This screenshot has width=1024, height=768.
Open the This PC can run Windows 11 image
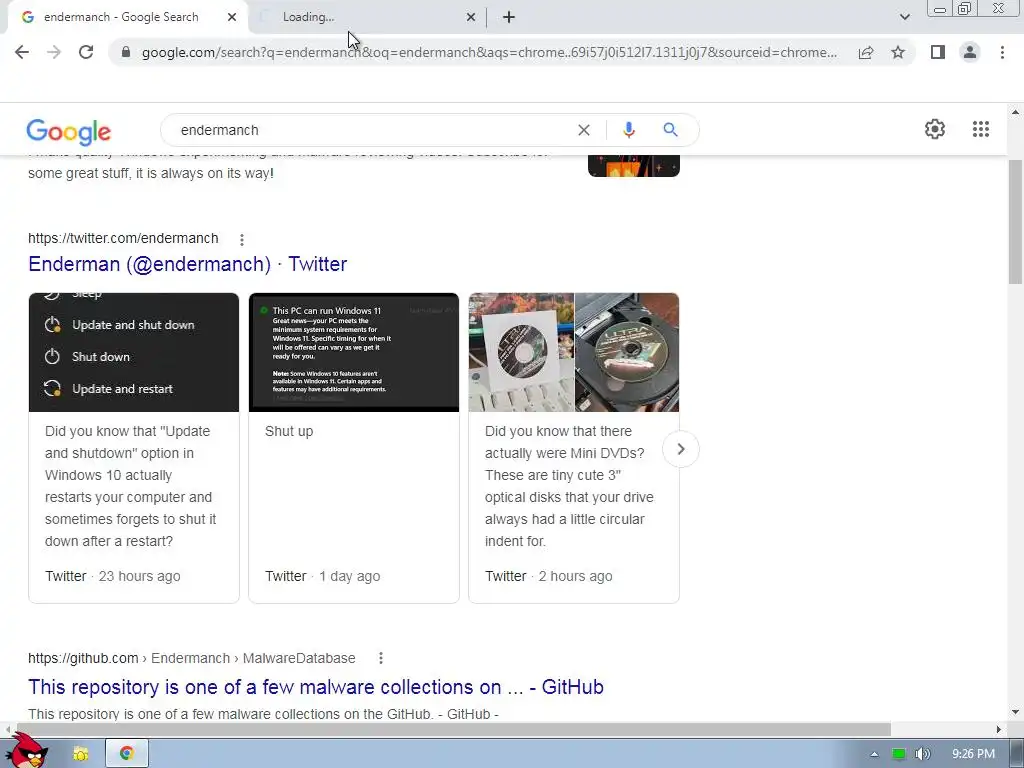(354, 352)
